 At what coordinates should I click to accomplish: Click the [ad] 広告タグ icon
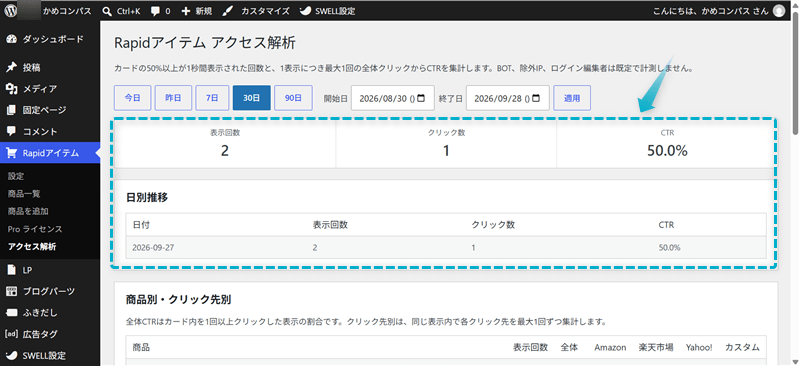[x=11, y=334]
